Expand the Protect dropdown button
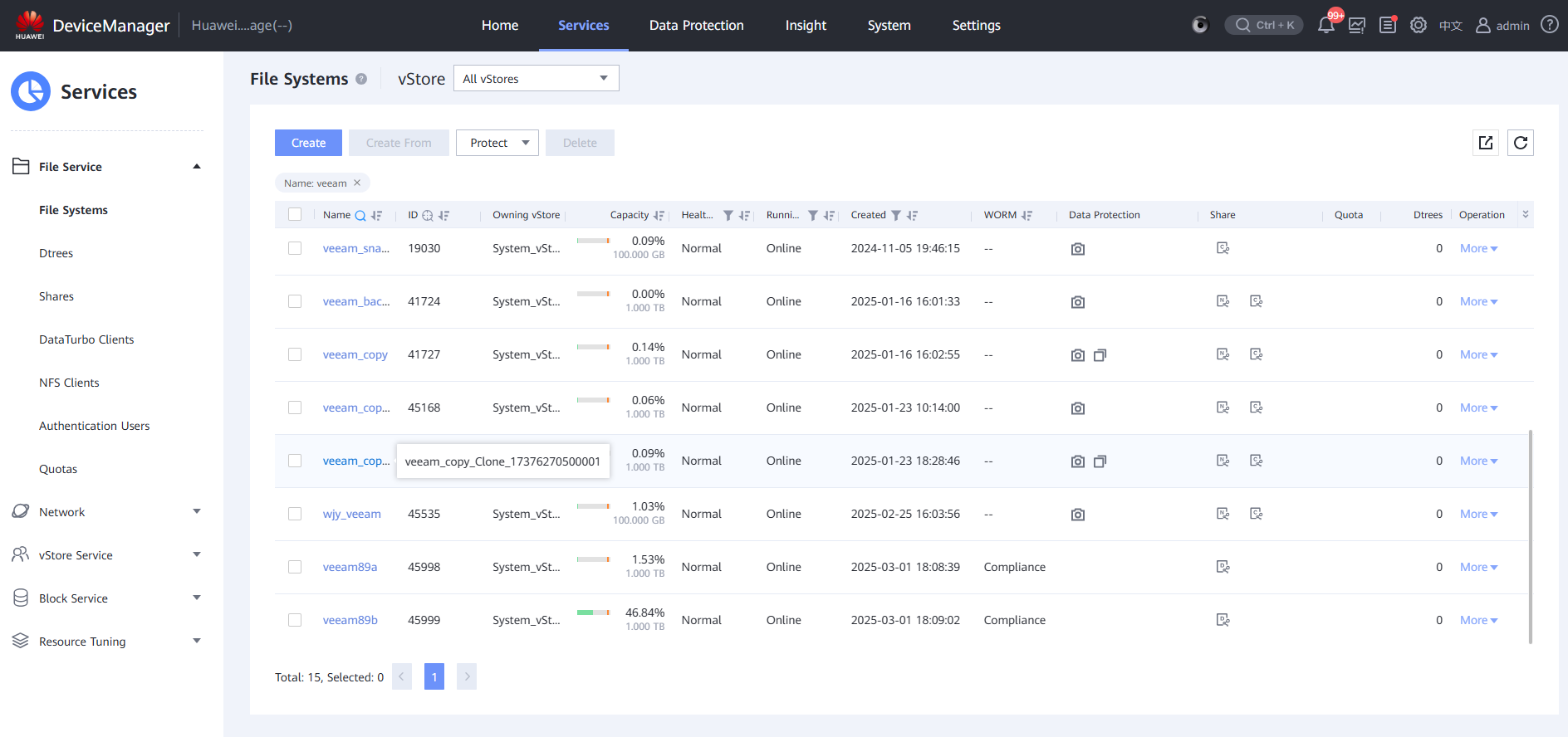Screen dimensions: 1568x737 click(x=497, y=143)
